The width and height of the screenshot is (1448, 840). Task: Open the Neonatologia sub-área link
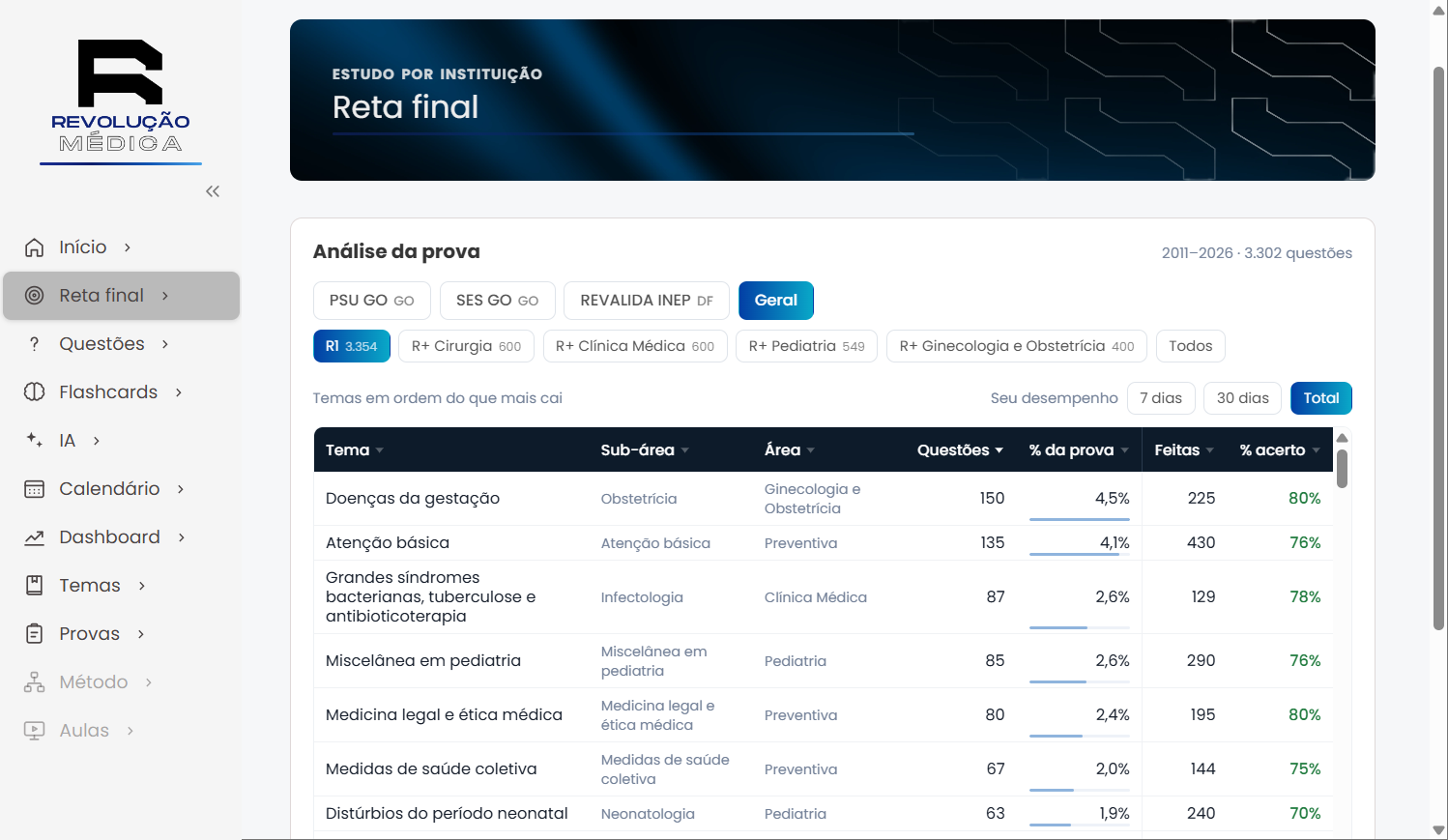[x=648, y=814]
